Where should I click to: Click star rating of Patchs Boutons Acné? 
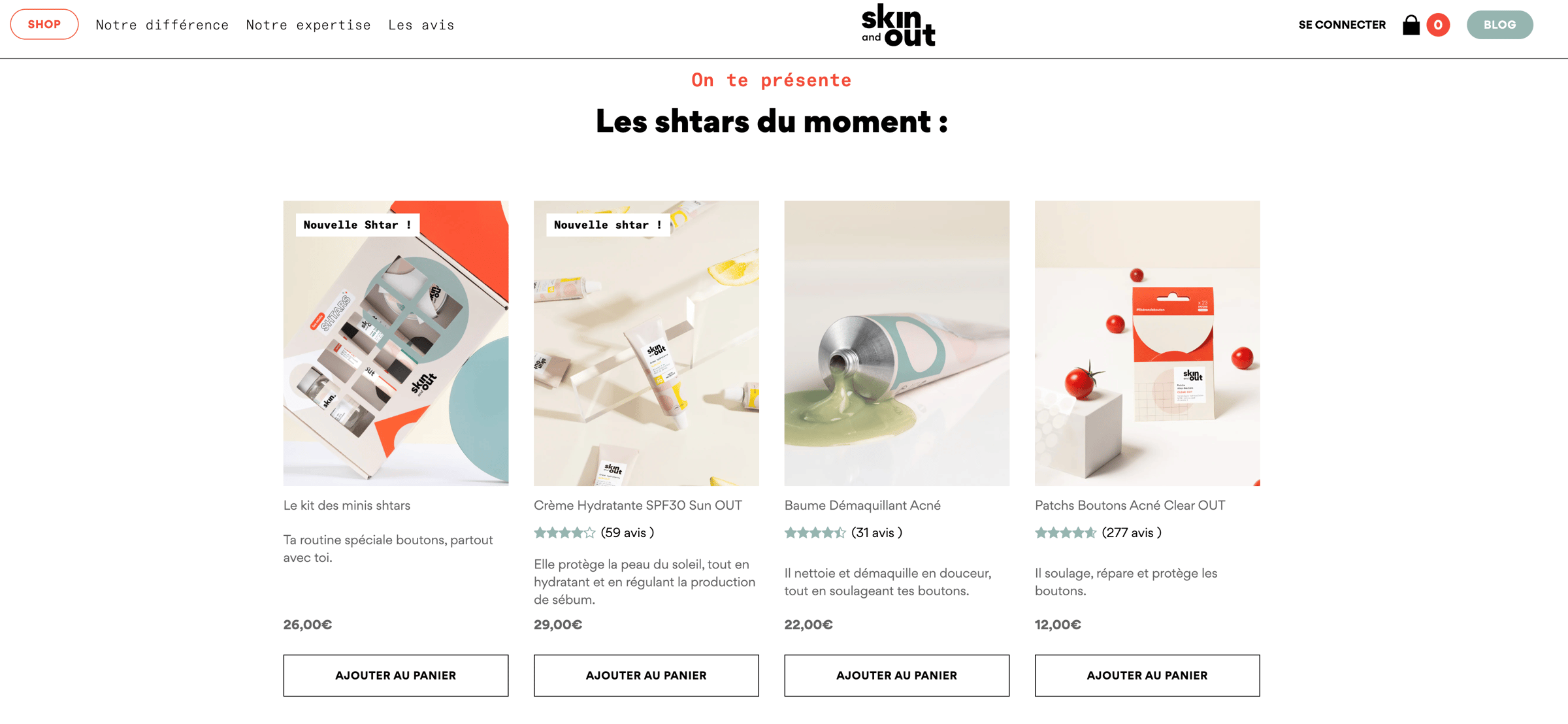[x=1066, y=533]
